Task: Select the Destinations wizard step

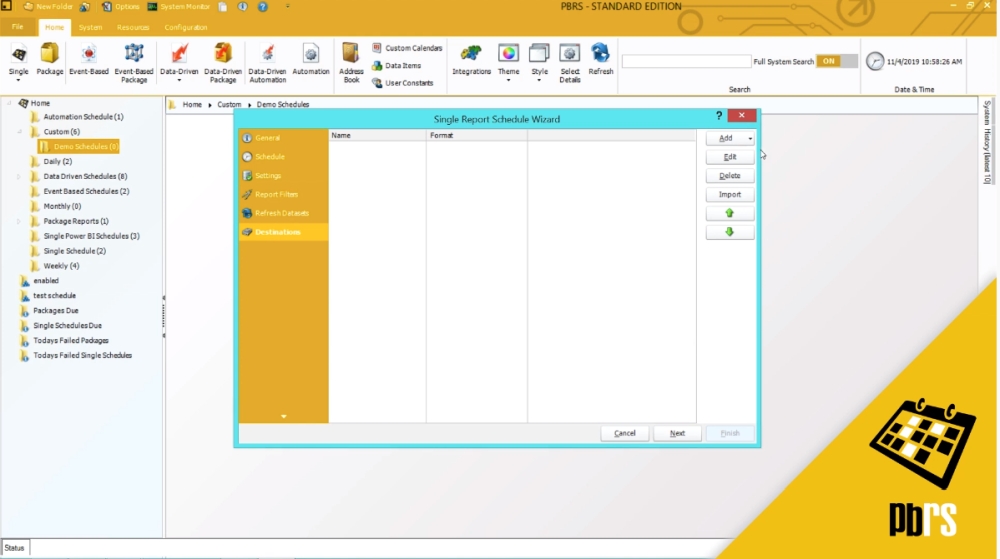Action: 284,232
